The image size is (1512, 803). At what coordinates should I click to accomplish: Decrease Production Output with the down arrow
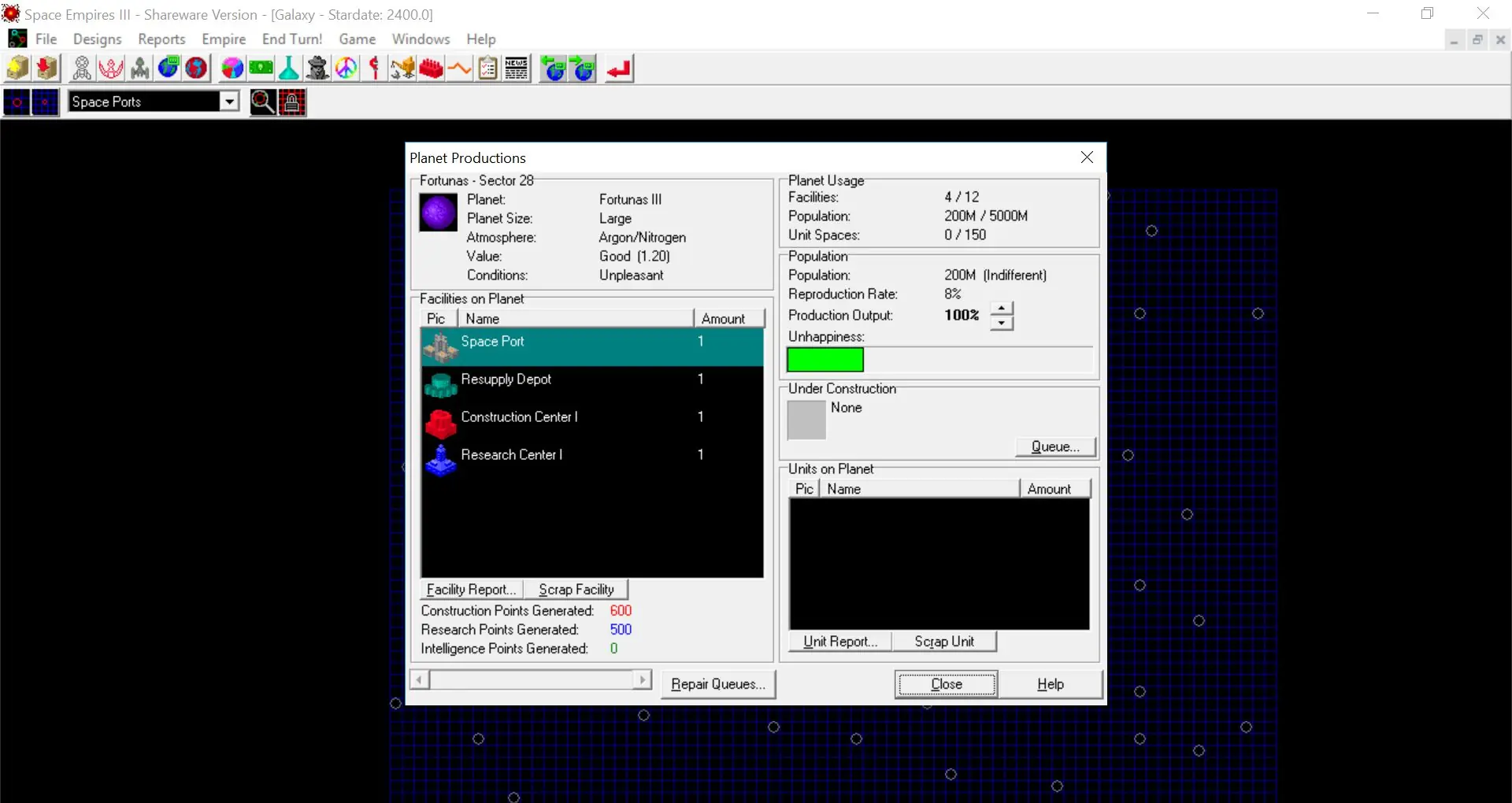point(1001,323)
